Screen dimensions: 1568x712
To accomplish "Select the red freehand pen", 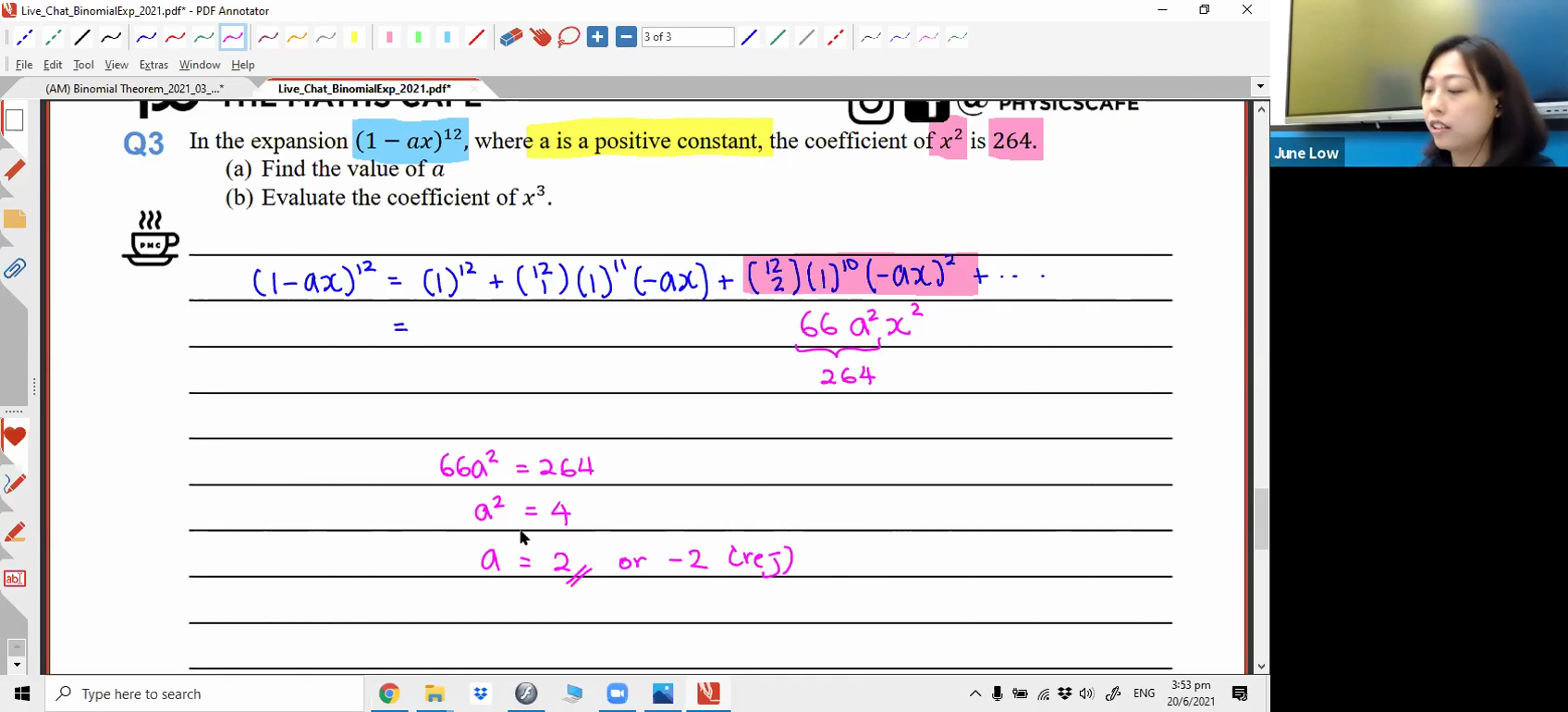I will pos(175,38).
